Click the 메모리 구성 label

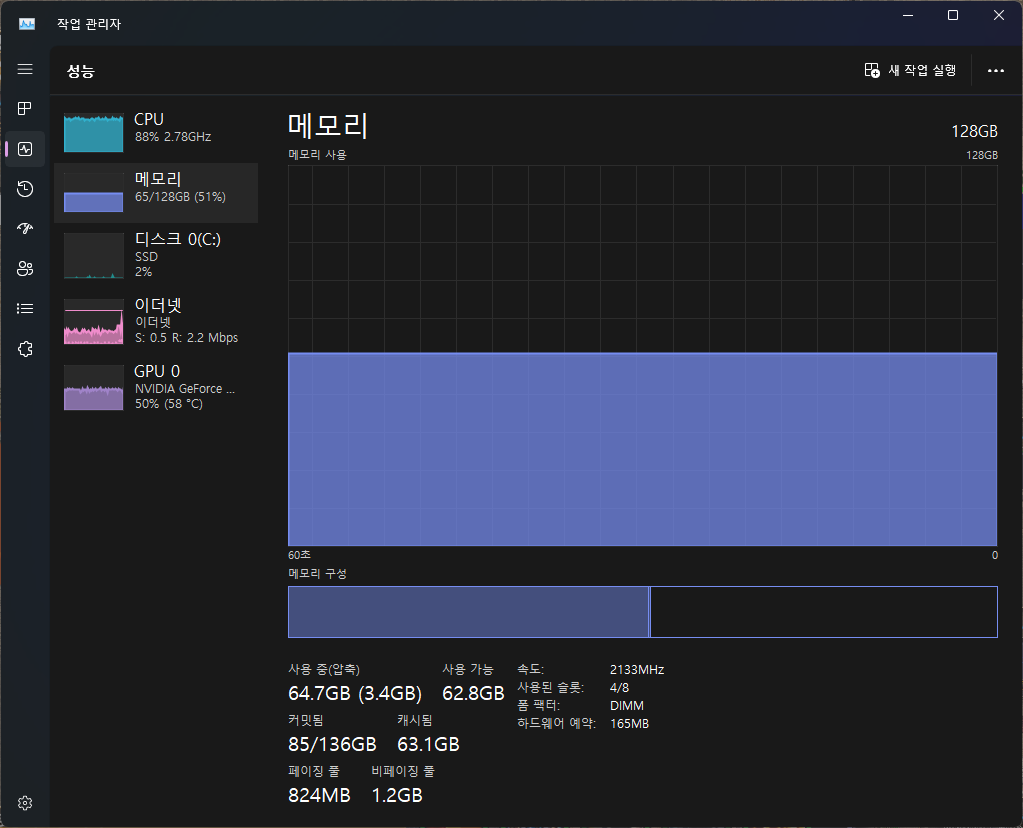pyautogui.click(x=317, y=574)
